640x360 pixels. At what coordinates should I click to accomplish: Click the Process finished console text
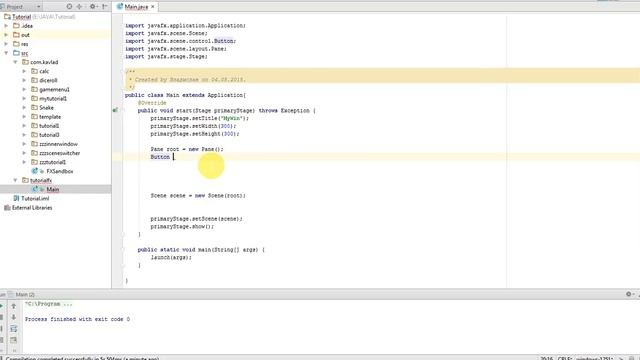pyautogui.click(x=77, y=319)
